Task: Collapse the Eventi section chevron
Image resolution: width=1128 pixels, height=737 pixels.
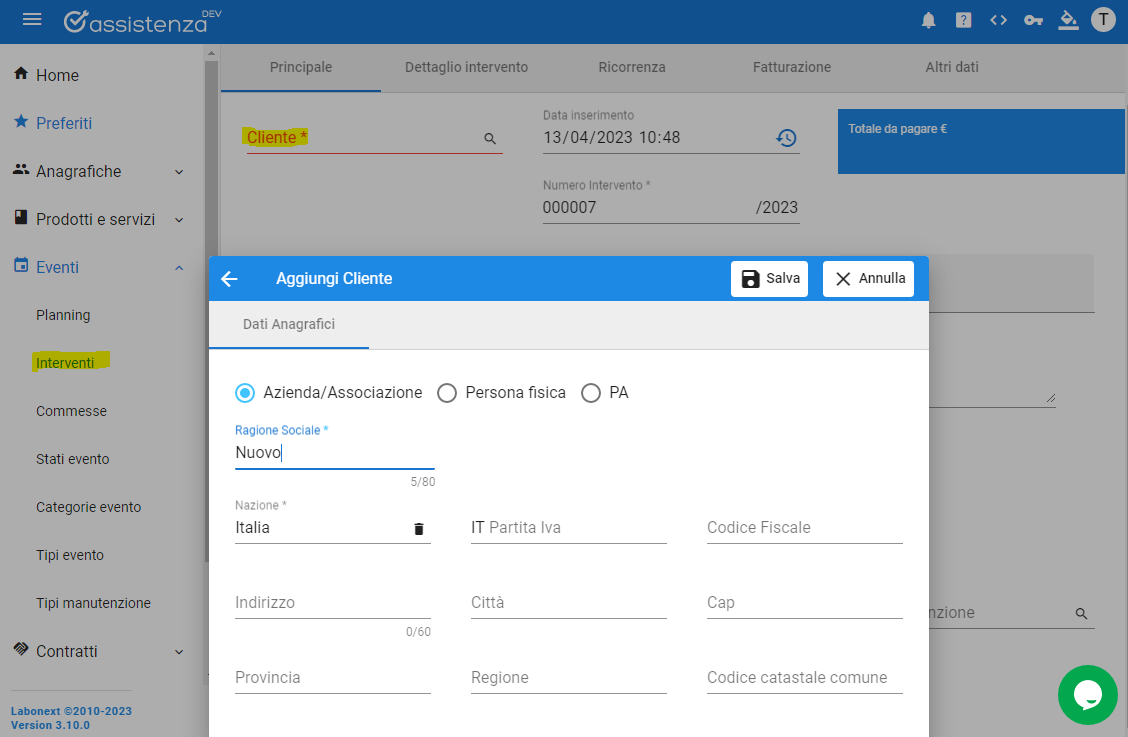Action: click(179, 268)
